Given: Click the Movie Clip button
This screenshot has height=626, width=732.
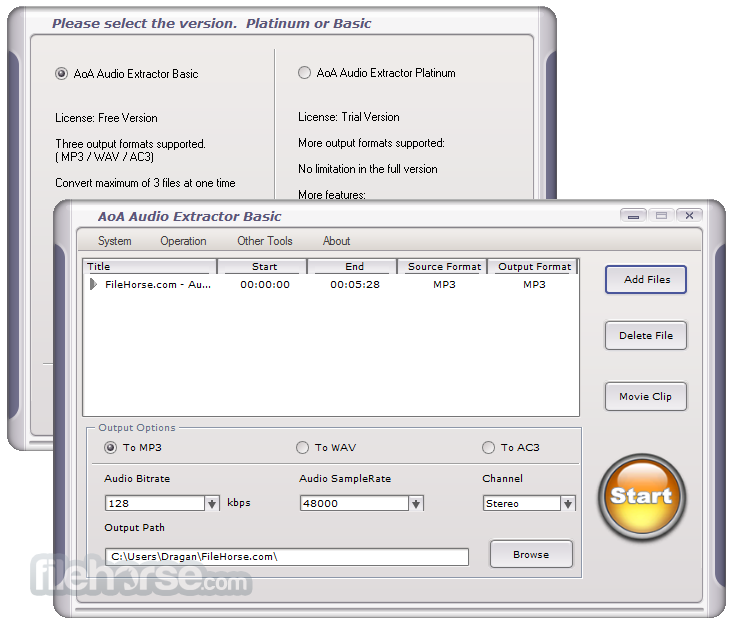Looking at the screenshot, I should (646, 397).
